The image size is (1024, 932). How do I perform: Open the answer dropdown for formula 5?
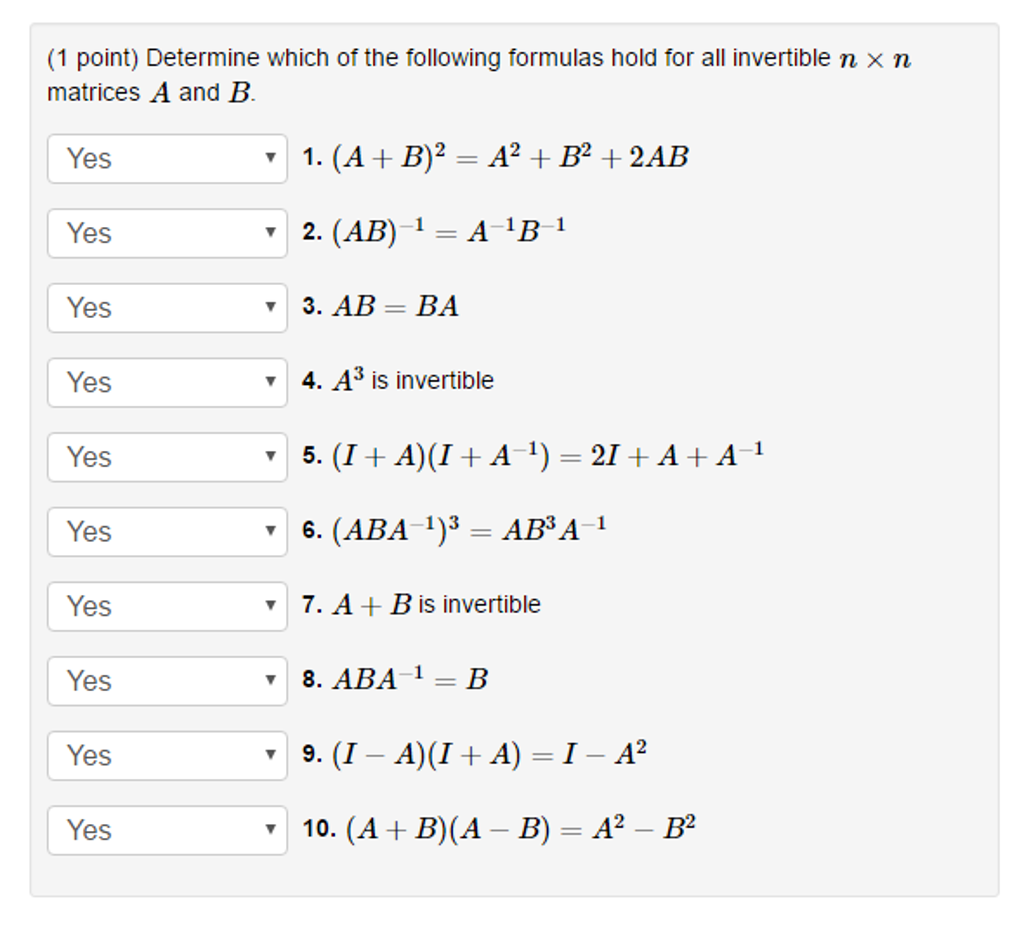pyautogui.click(x=167, y=457)
